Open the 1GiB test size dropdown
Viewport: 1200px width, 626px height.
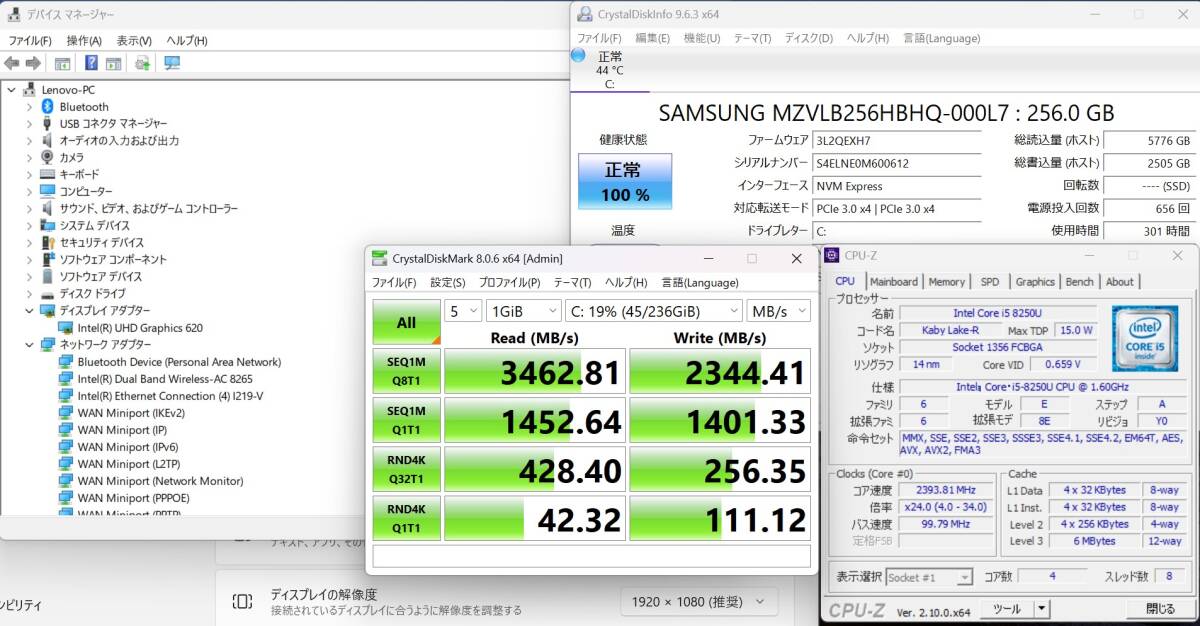(x=522, y=311)
